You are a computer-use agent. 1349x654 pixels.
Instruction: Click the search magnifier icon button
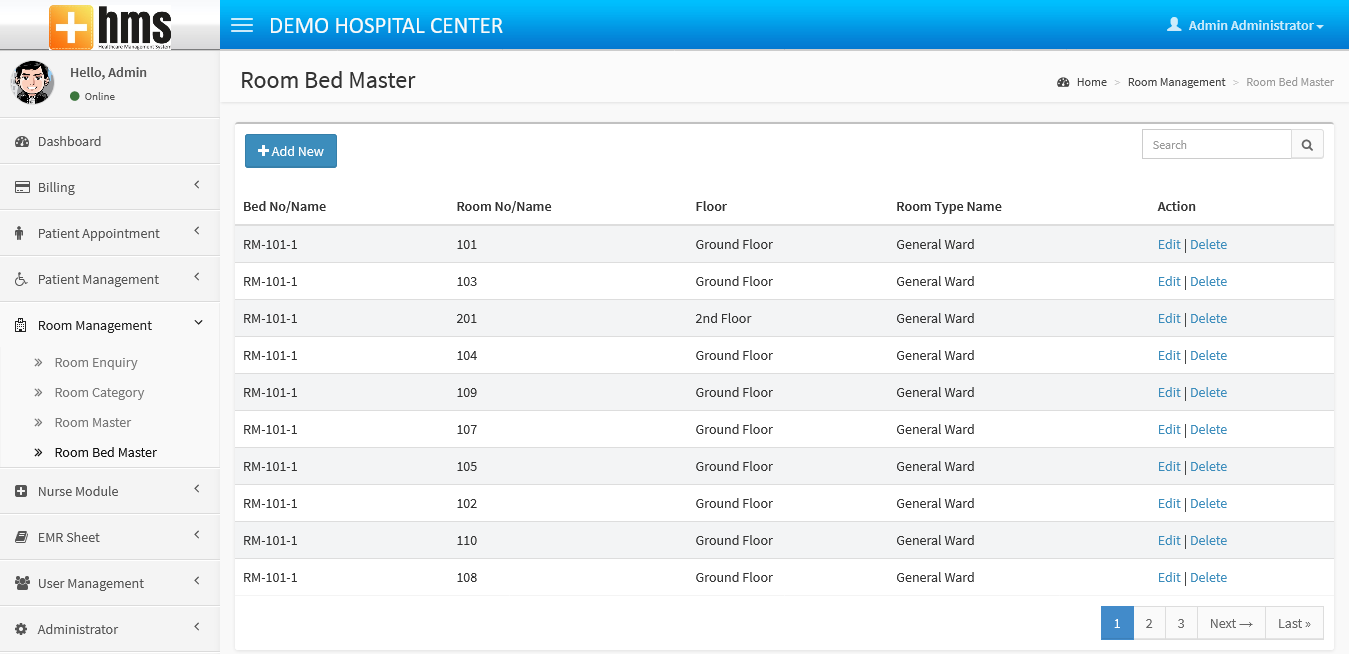(1307, 145)
